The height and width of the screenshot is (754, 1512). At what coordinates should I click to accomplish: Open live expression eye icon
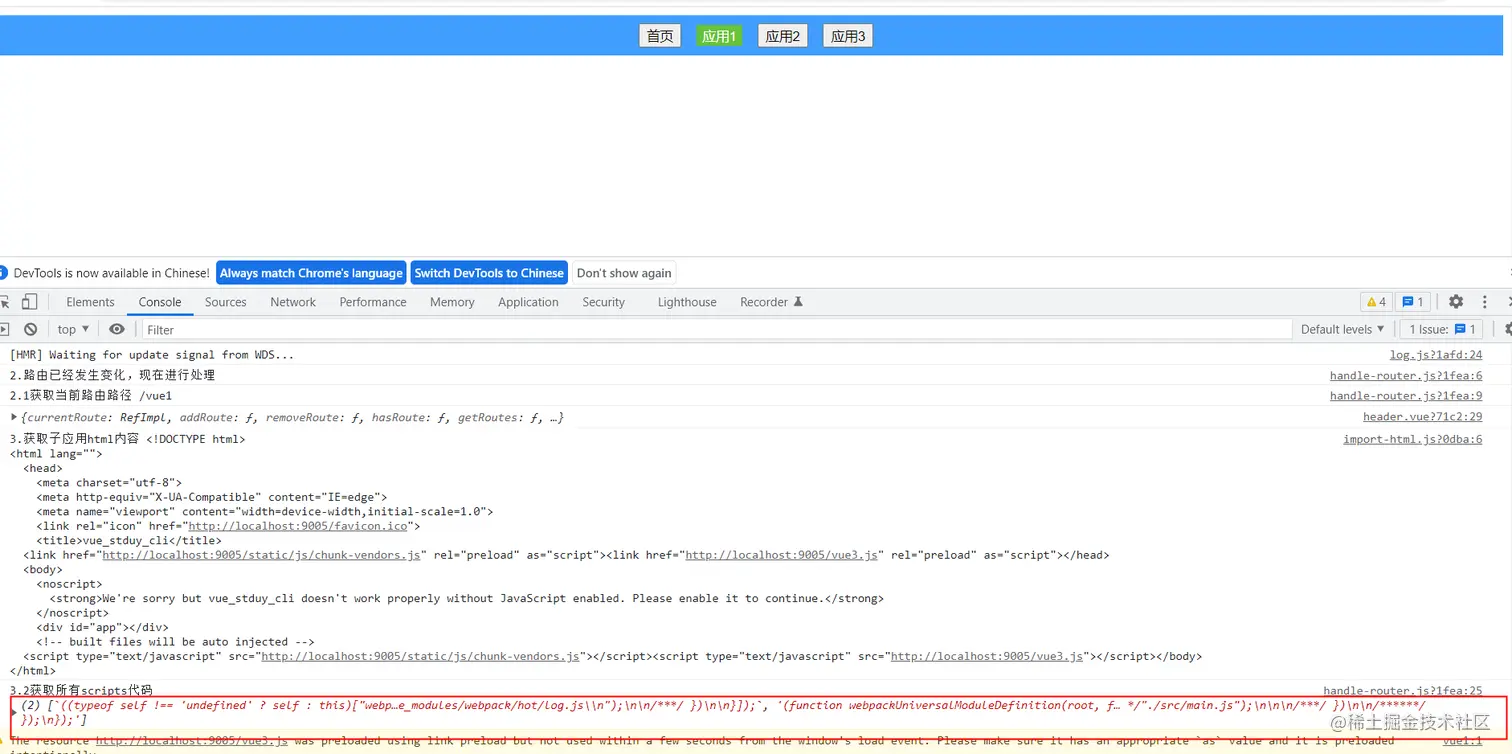tap(117, 329)
